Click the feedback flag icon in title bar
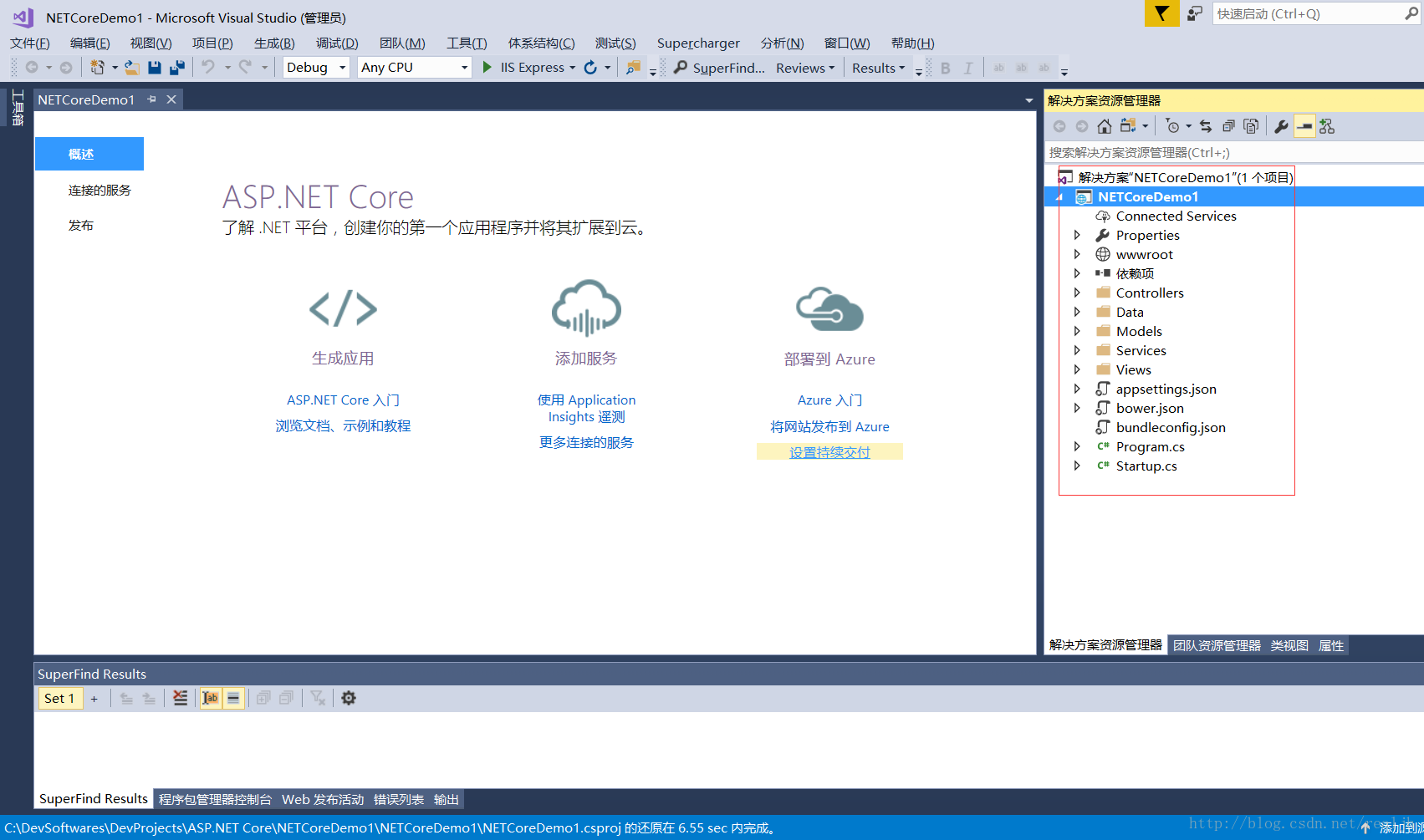 click(x=1195, y=13)
